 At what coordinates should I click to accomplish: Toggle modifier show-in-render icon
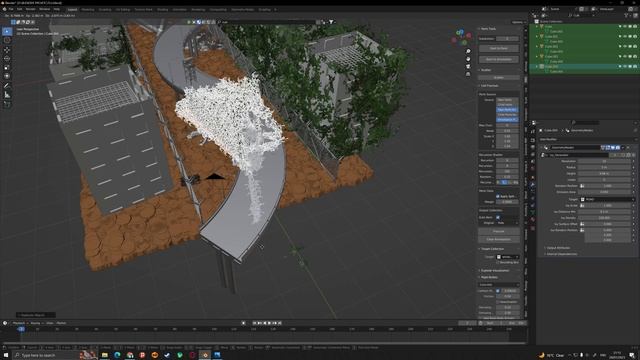point(618,147)
